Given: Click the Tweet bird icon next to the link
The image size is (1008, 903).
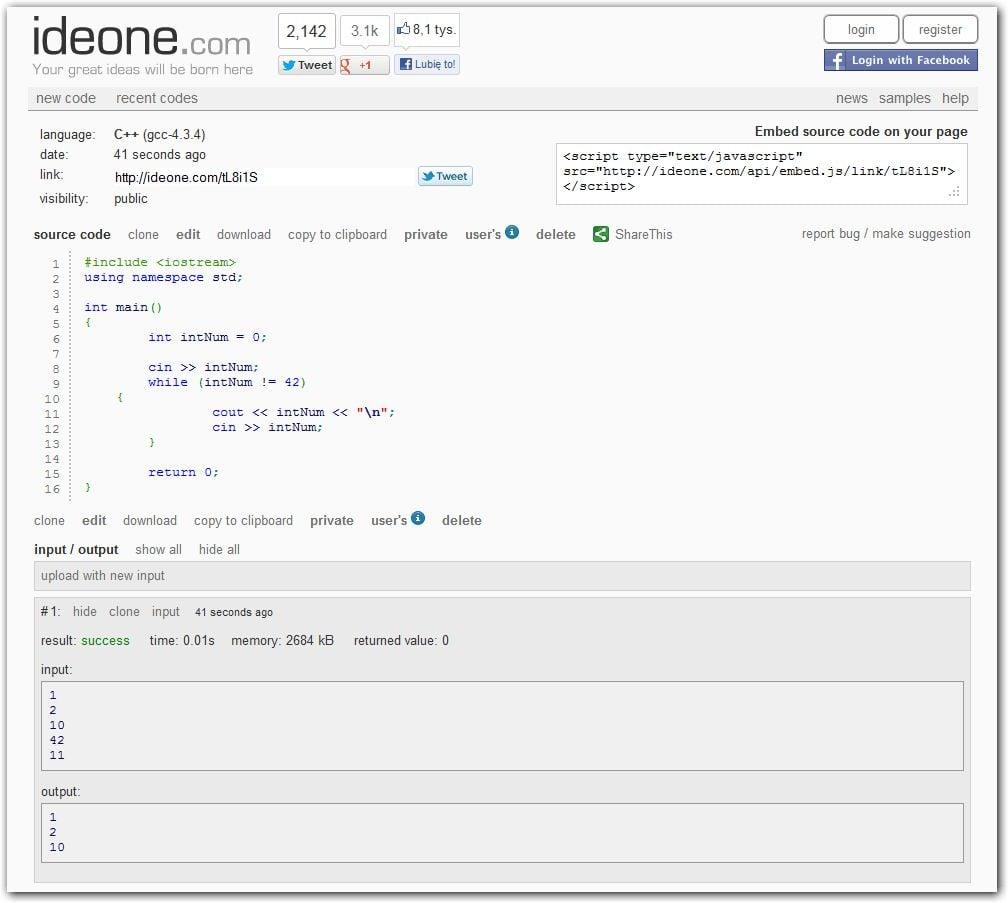Looking at the screenshot, I should pos(430,175).
